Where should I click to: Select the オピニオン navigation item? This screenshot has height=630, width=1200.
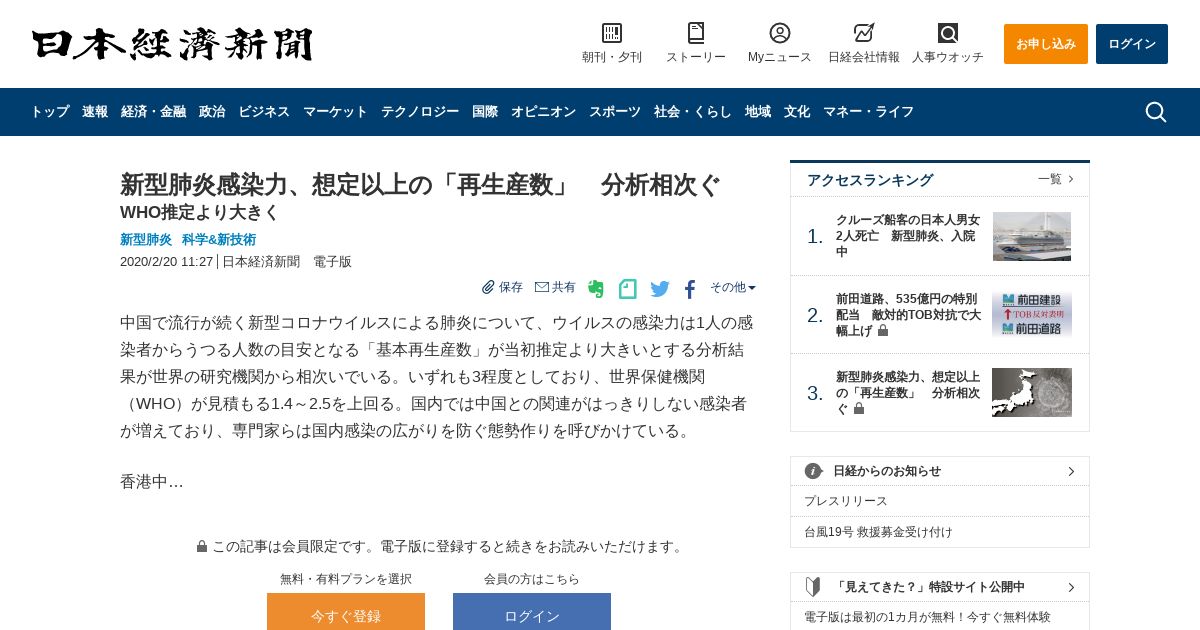pos(543,112)
